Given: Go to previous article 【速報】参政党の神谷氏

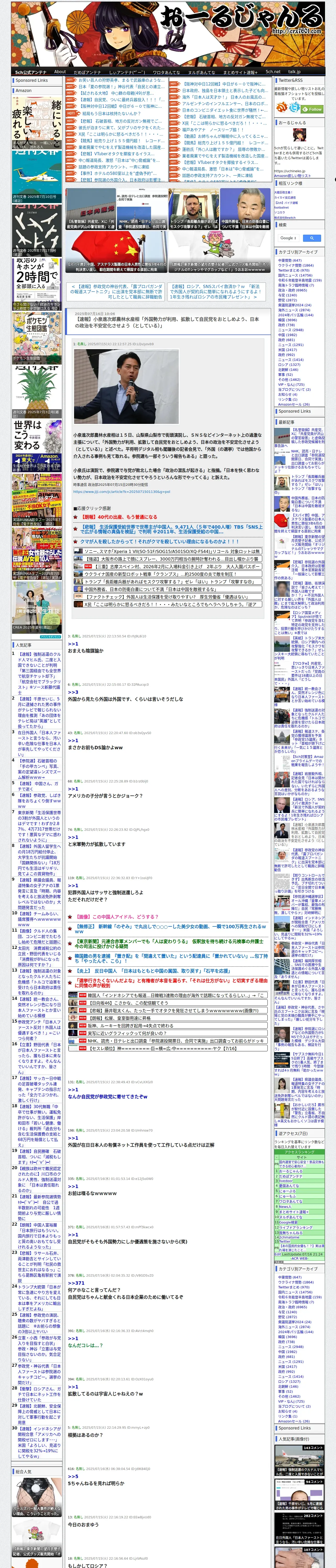Looking at the screenshot, I should (116, 292).
